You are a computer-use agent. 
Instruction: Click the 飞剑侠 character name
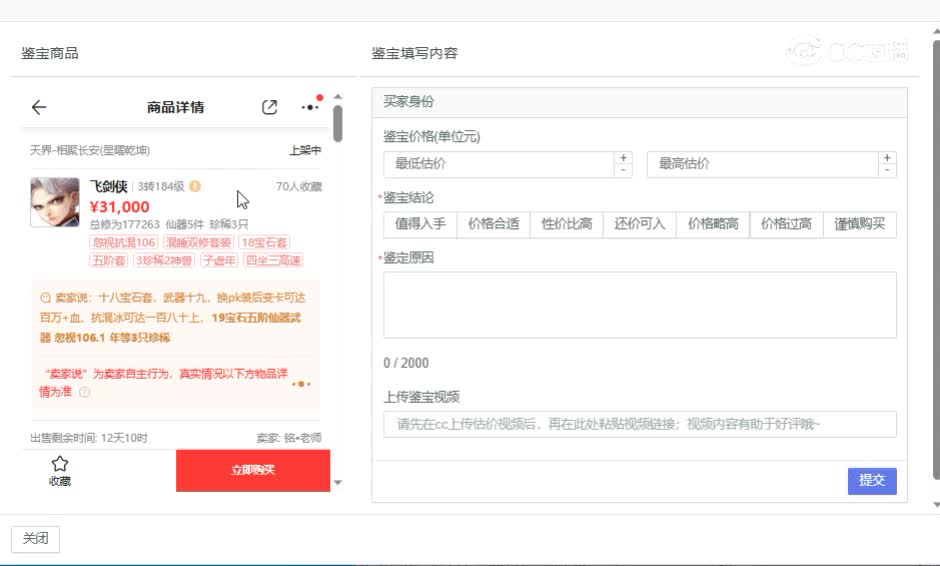109,186
